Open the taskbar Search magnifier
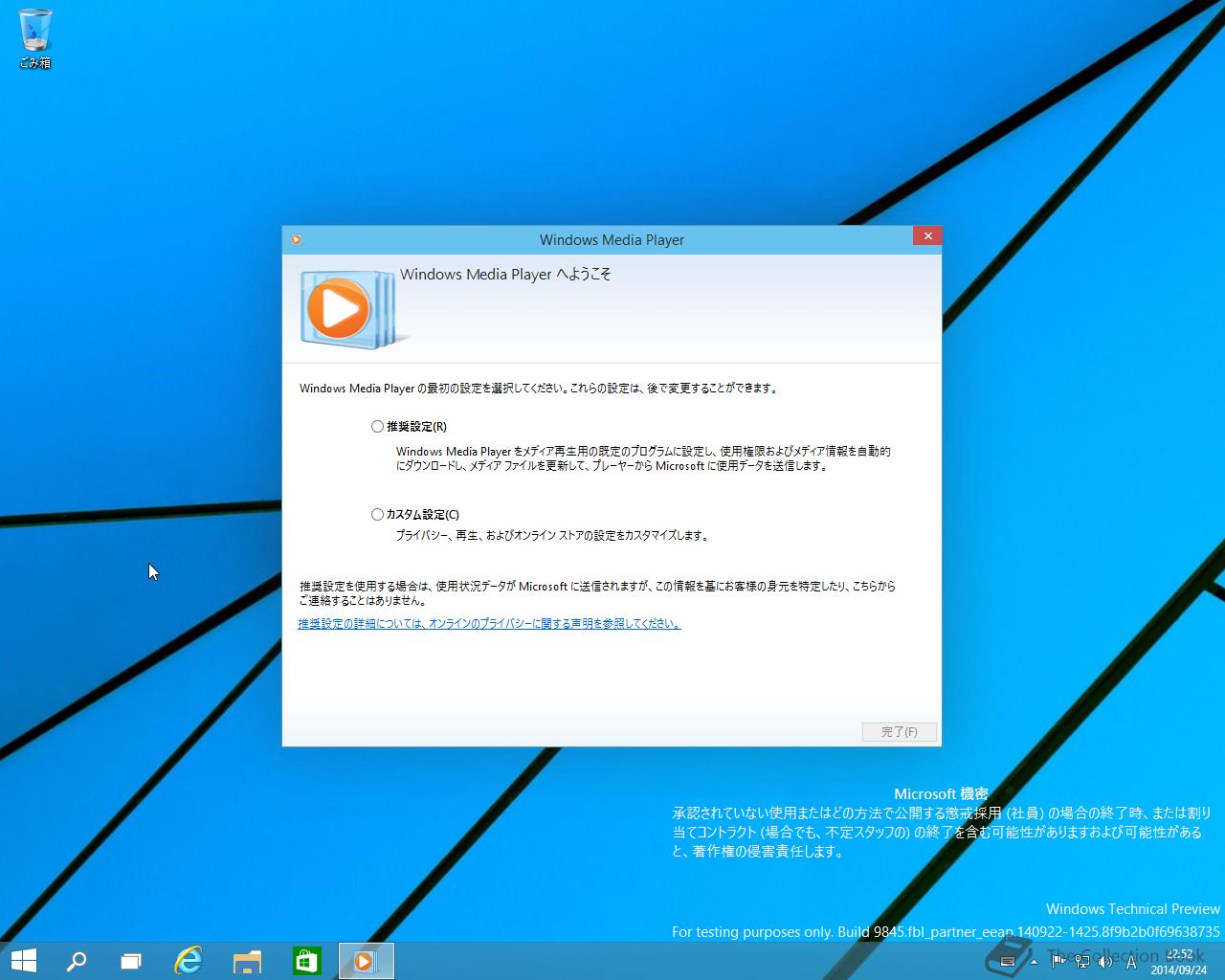The height and width of the screenshot is (980, 1225). (76, 961)
